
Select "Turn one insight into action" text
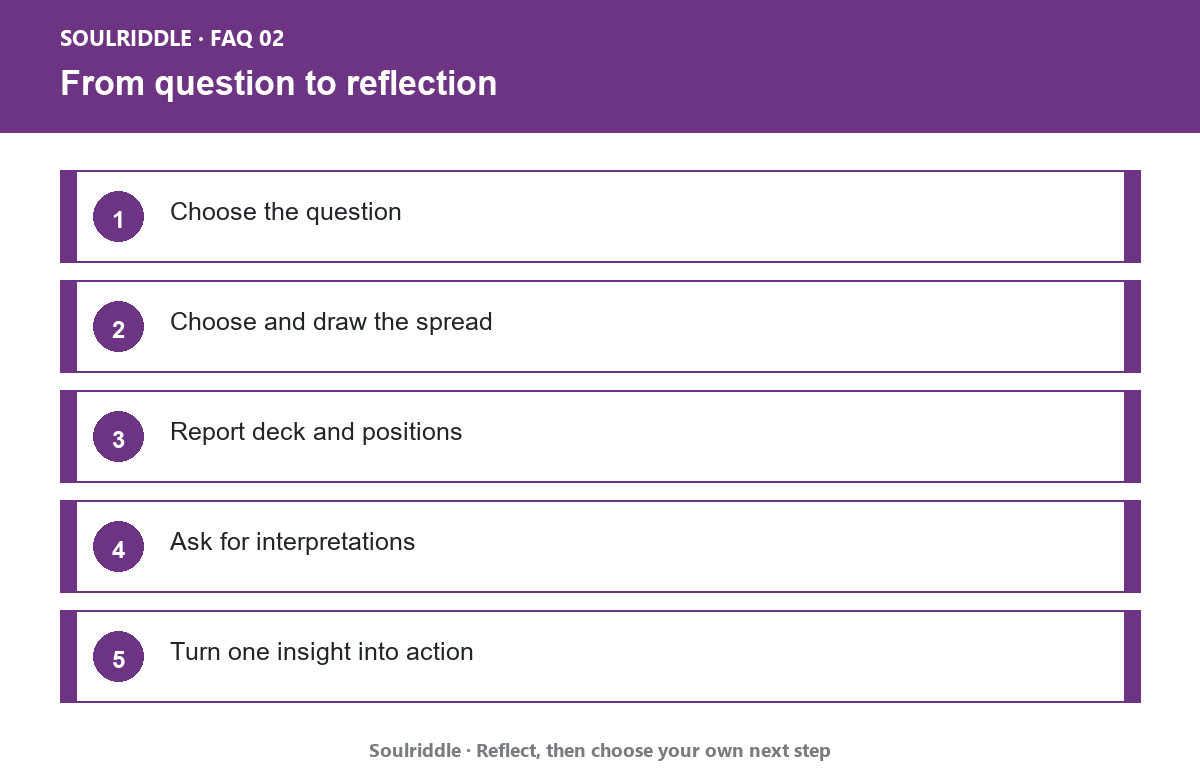[x=322, y=652]
